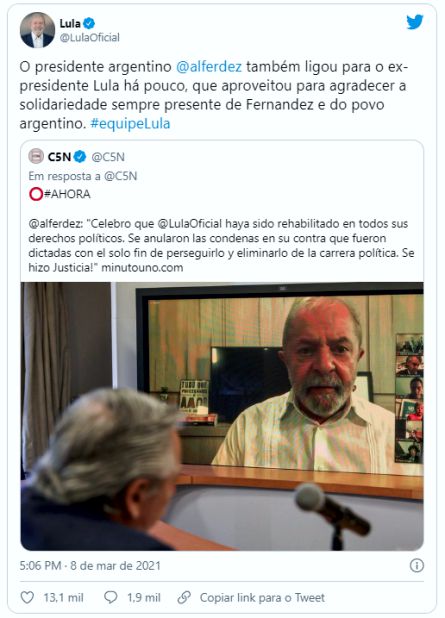Open the @C5N handle in the quoted tweet header
Image resolution: width=445 pixels, height=618 pixels.
[x=108, y=157]
